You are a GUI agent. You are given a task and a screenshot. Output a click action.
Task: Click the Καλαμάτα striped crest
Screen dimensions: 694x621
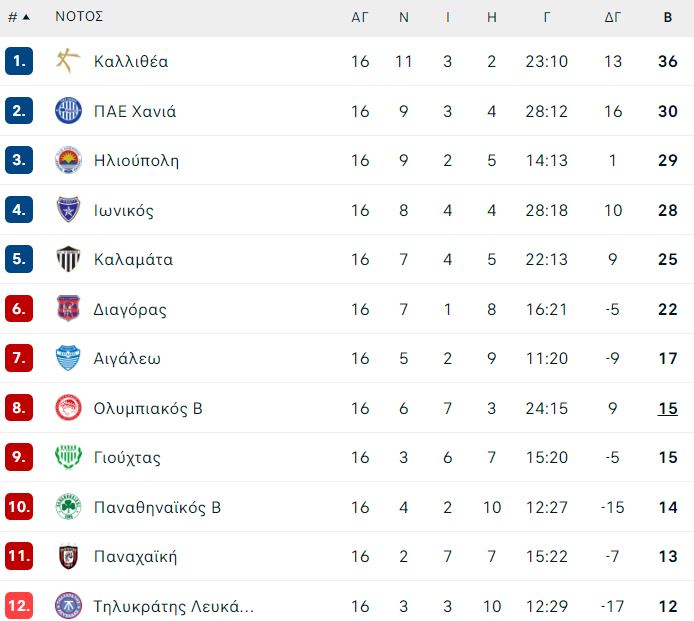click(x=68, y=259)
